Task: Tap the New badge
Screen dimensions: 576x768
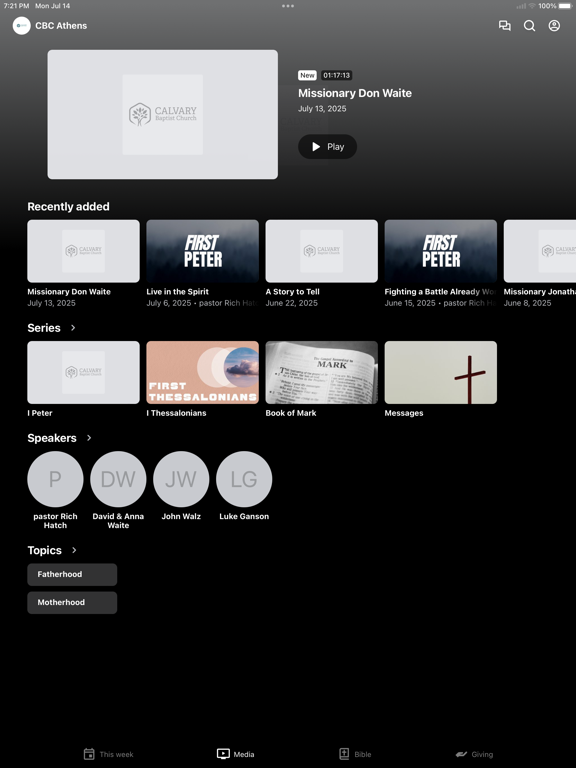Action: tap(307, 75)
